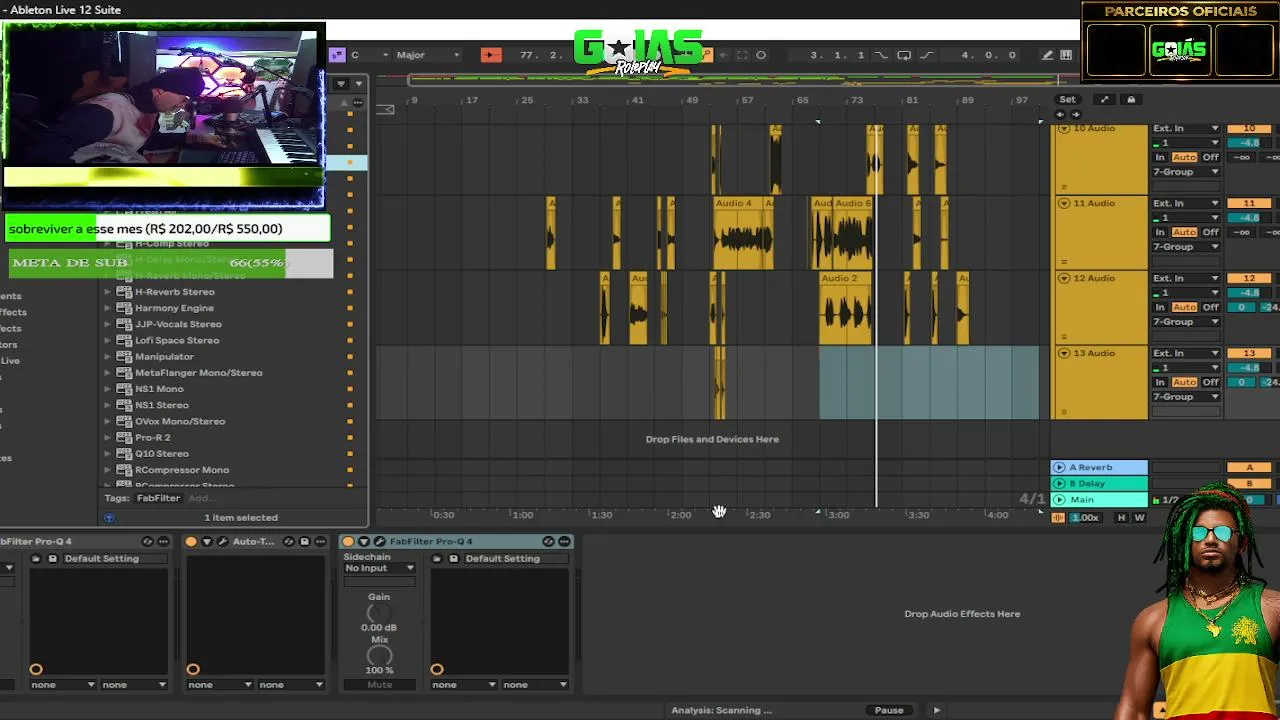Click the Gain knob on FabFilter sidechain
Viewport: 1280px width, 720px height.
coord(379,612)
